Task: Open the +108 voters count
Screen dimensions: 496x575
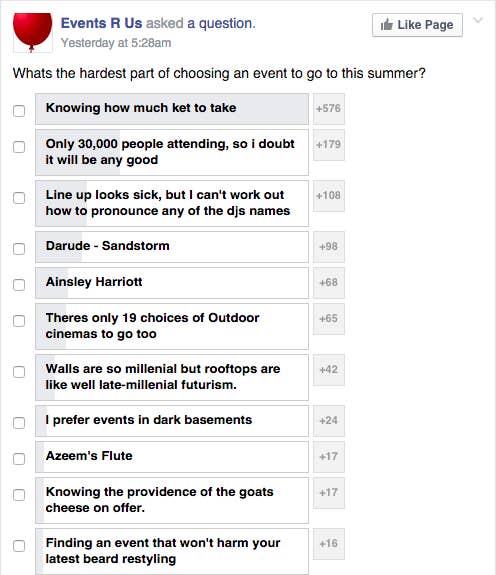Action: point(329,196)
